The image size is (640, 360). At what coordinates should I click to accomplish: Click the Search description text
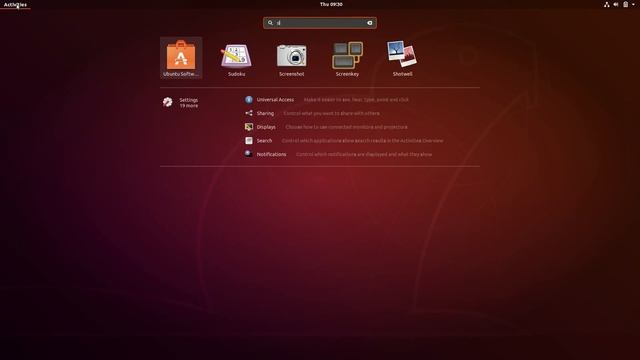(x=362, y=140)
